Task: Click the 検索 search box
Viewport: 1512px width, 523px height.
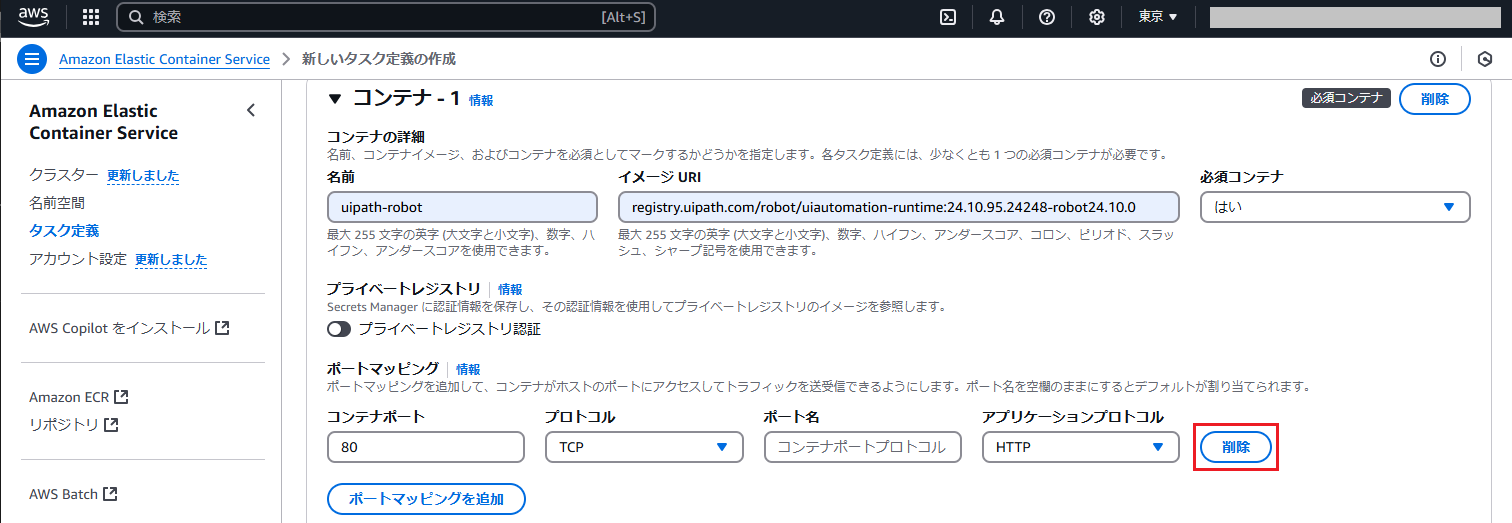Action: tap(386, 17)
